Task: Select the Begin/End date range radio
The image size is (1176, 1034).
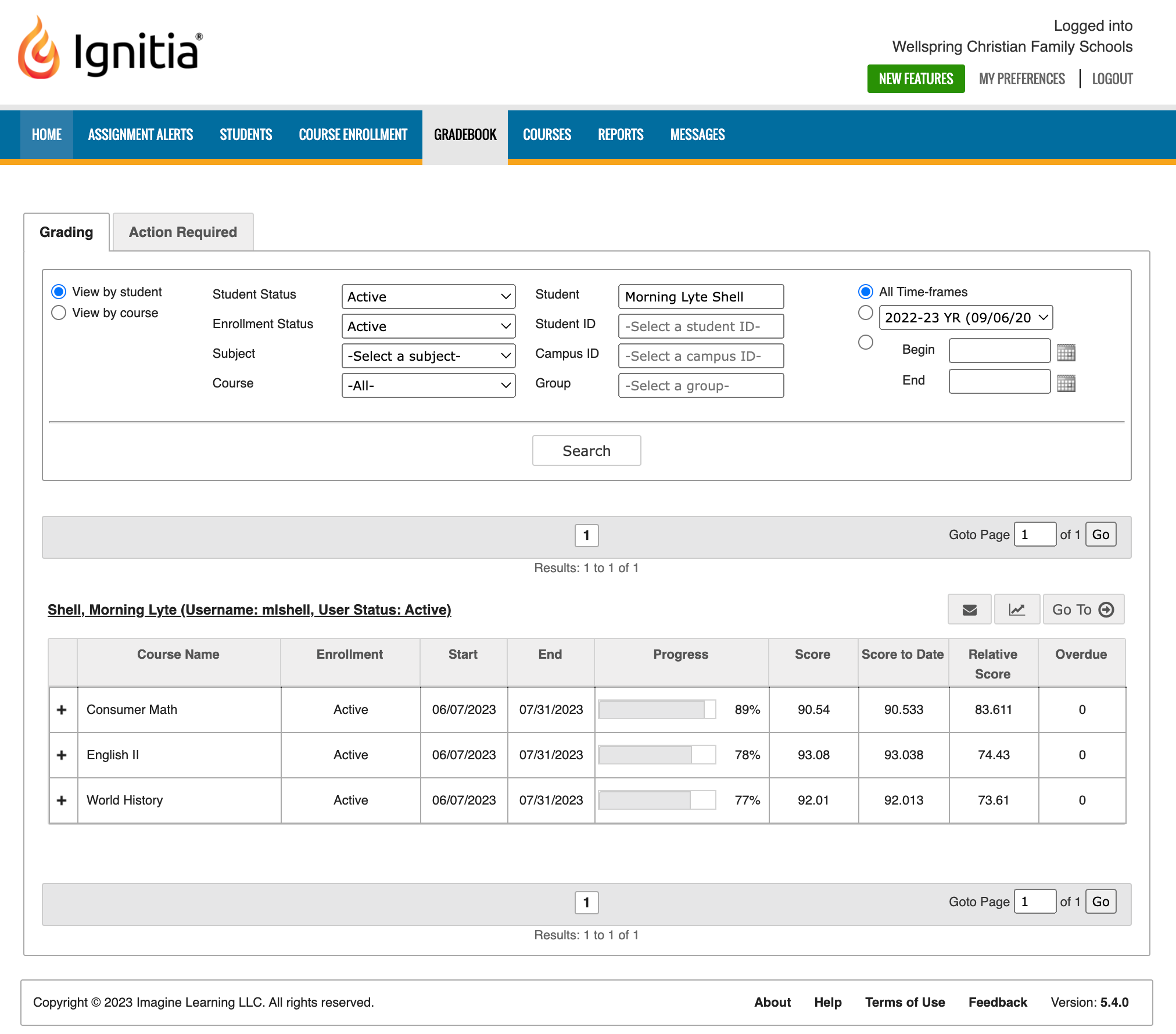Action: [866, 342]
